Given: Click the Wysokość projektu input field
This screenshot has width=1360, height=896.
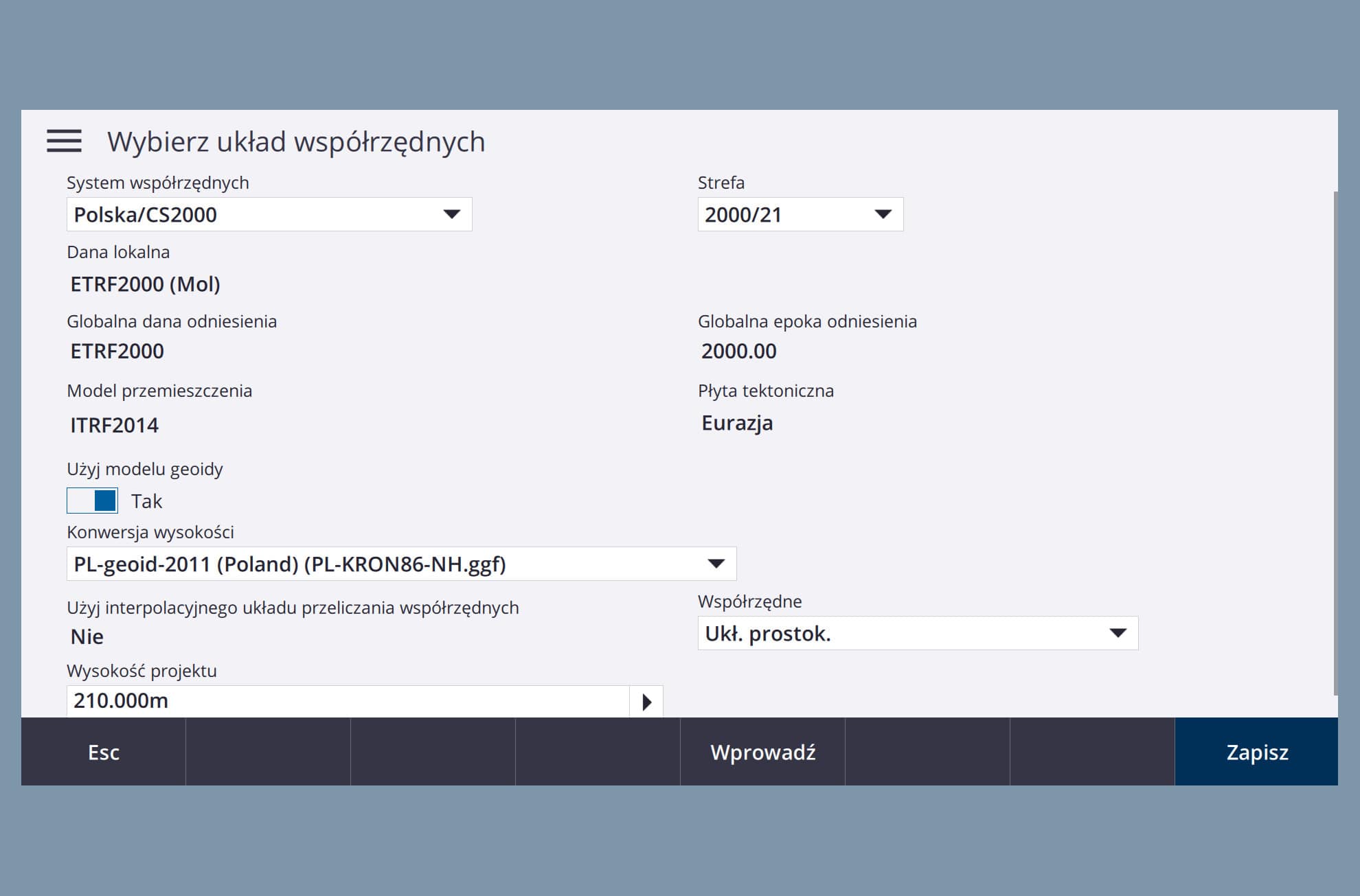Looking at the screenshot, I should tap(347, 701).
